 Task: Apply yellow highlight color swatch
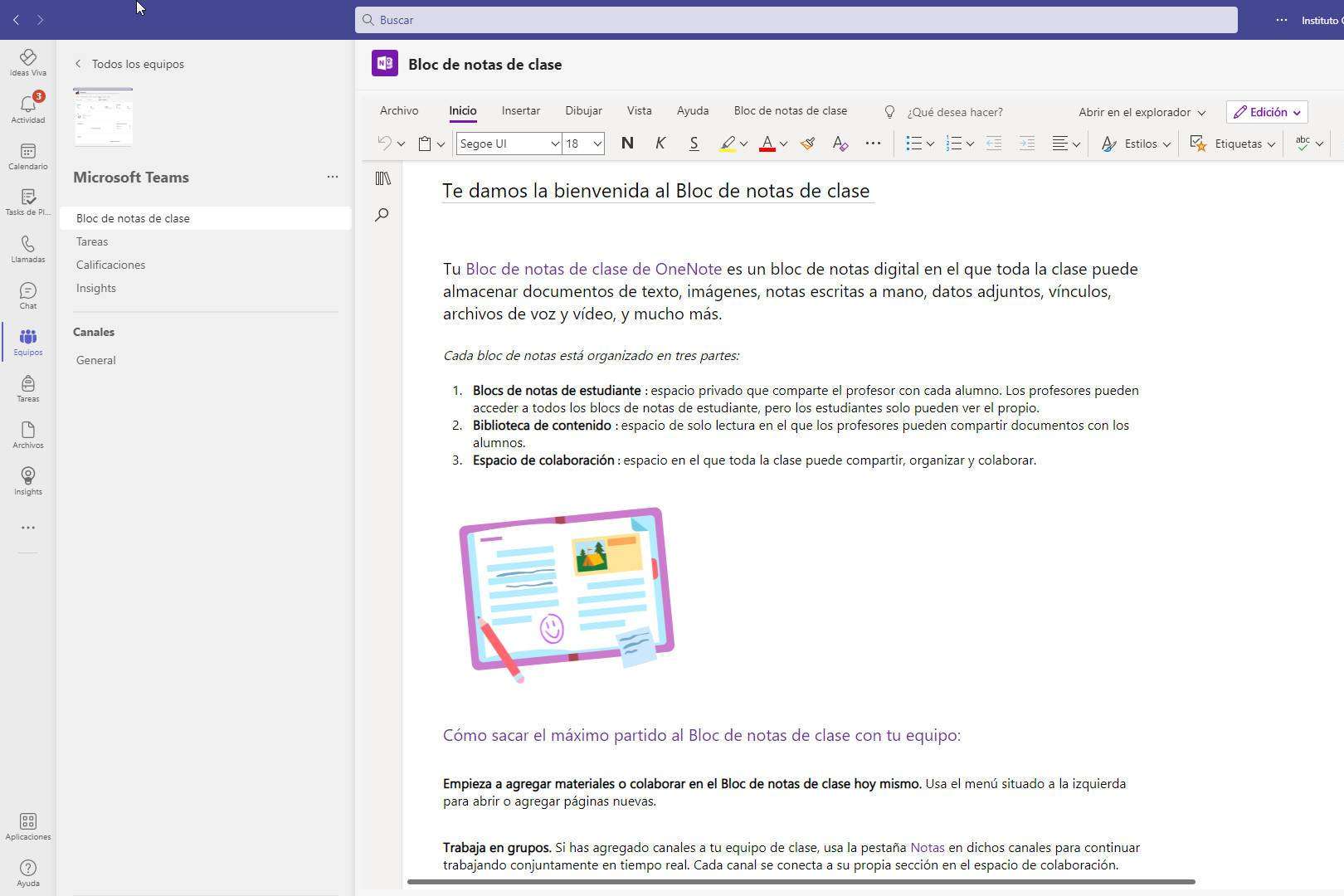click(x=728, y=144)
